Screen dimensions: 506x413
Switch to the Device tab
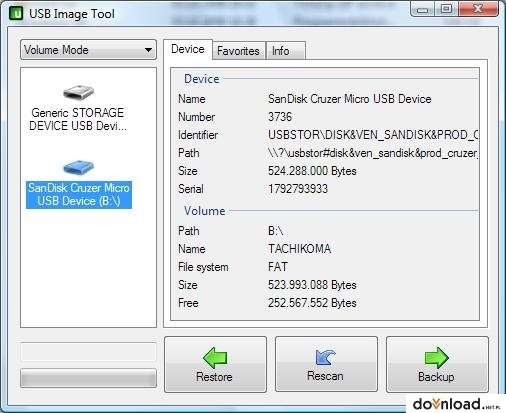point(188,49)
